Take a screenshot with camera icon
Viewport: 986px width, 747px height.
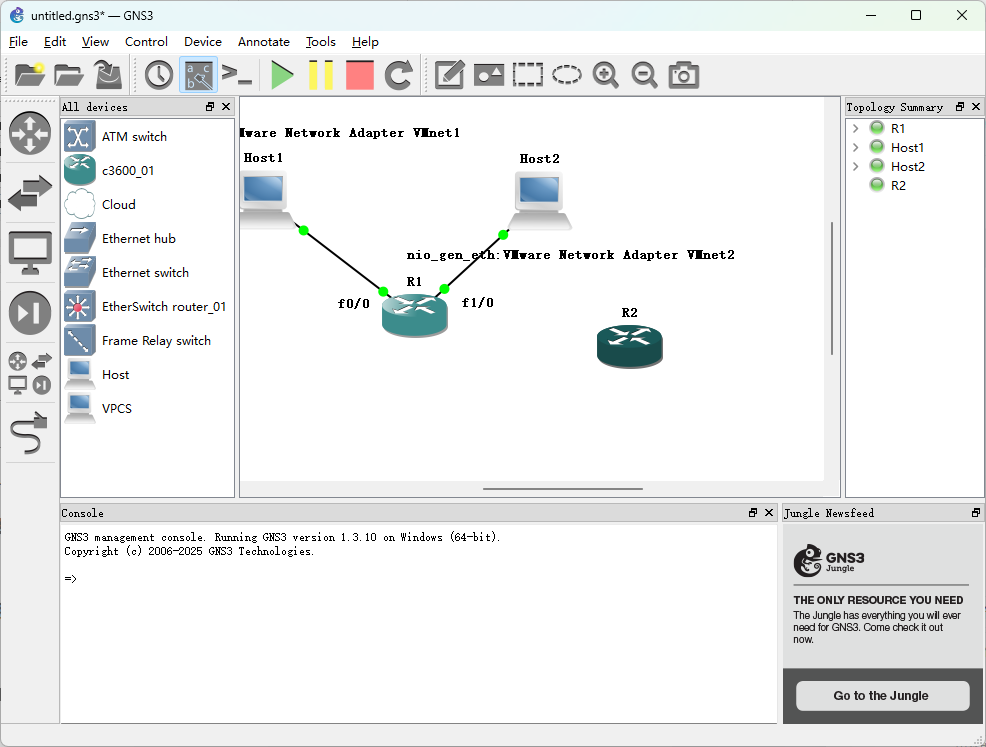click(684, 75)
